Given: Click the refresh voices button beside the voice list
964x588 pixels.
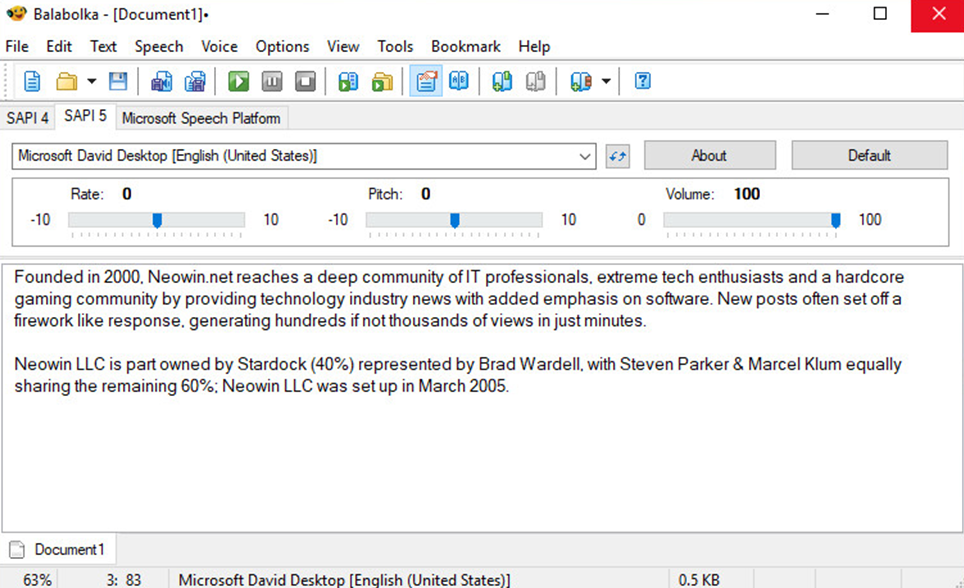Looking at the screenshot, I should pos(618,156).
